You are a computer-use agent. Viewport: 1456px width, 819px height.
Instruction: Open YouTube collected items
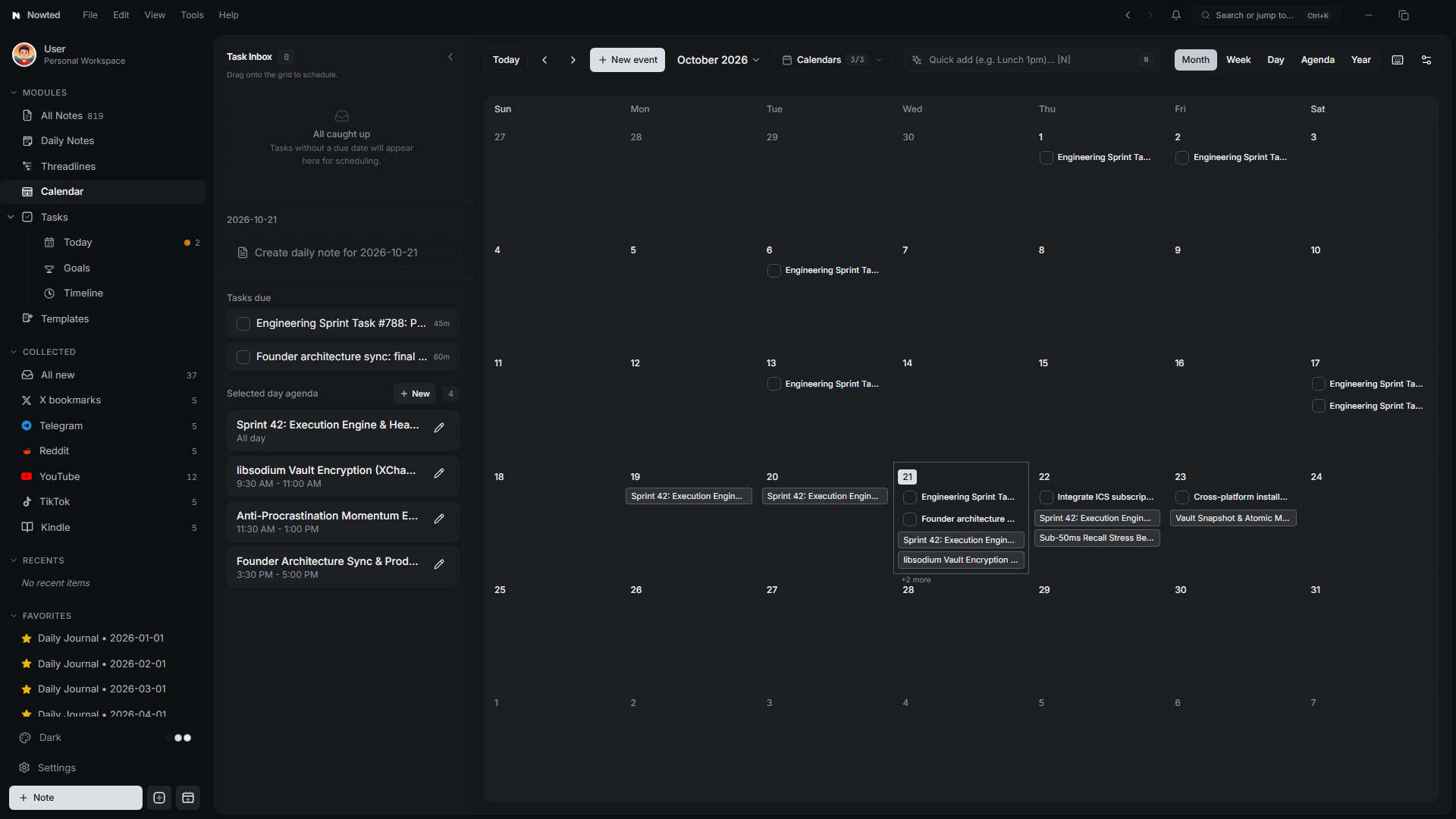[103, 476]
